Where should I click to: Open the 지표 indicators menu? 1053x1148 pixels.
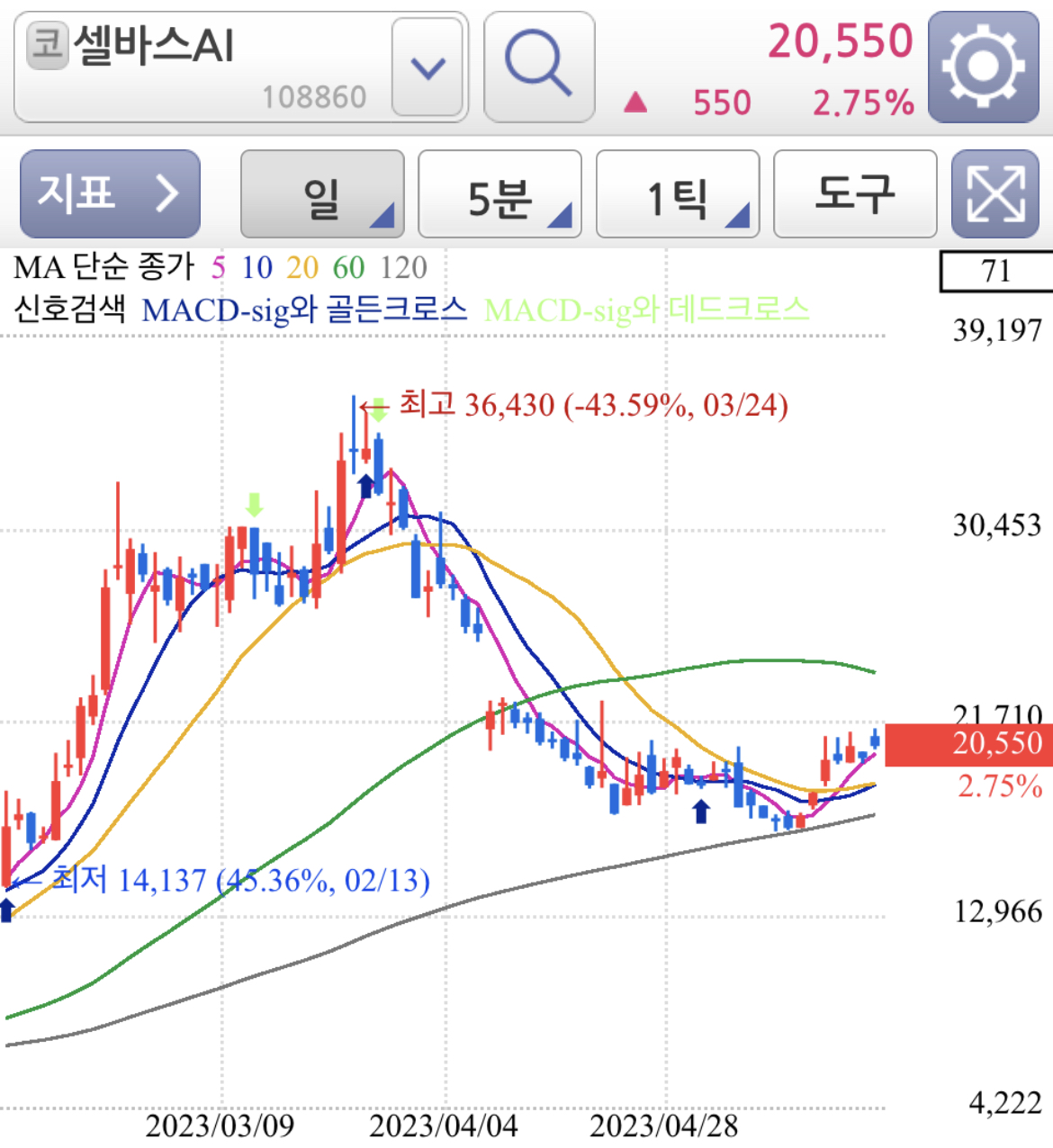click(x=110, y=193)
